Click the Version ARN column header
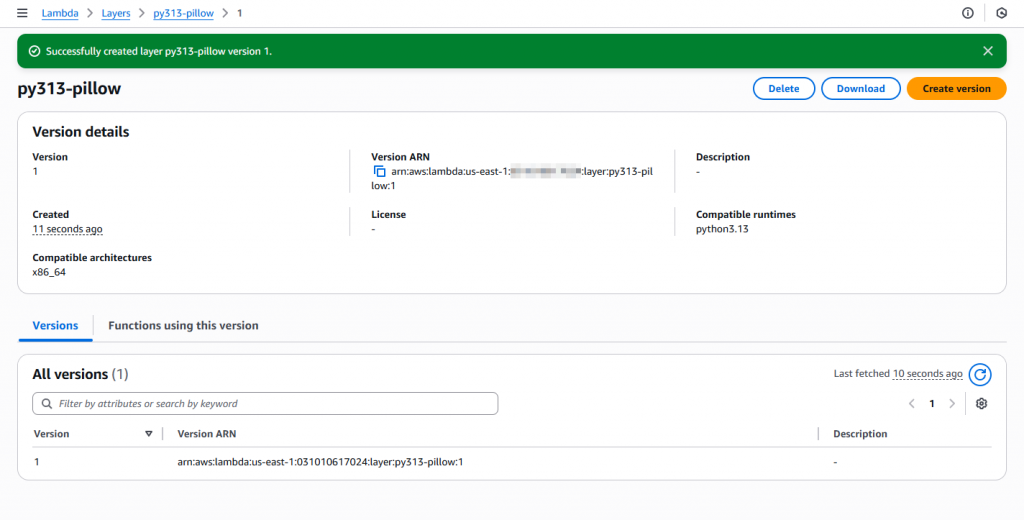Screen dimensions: 1024x520 click(x=207, y=434)
